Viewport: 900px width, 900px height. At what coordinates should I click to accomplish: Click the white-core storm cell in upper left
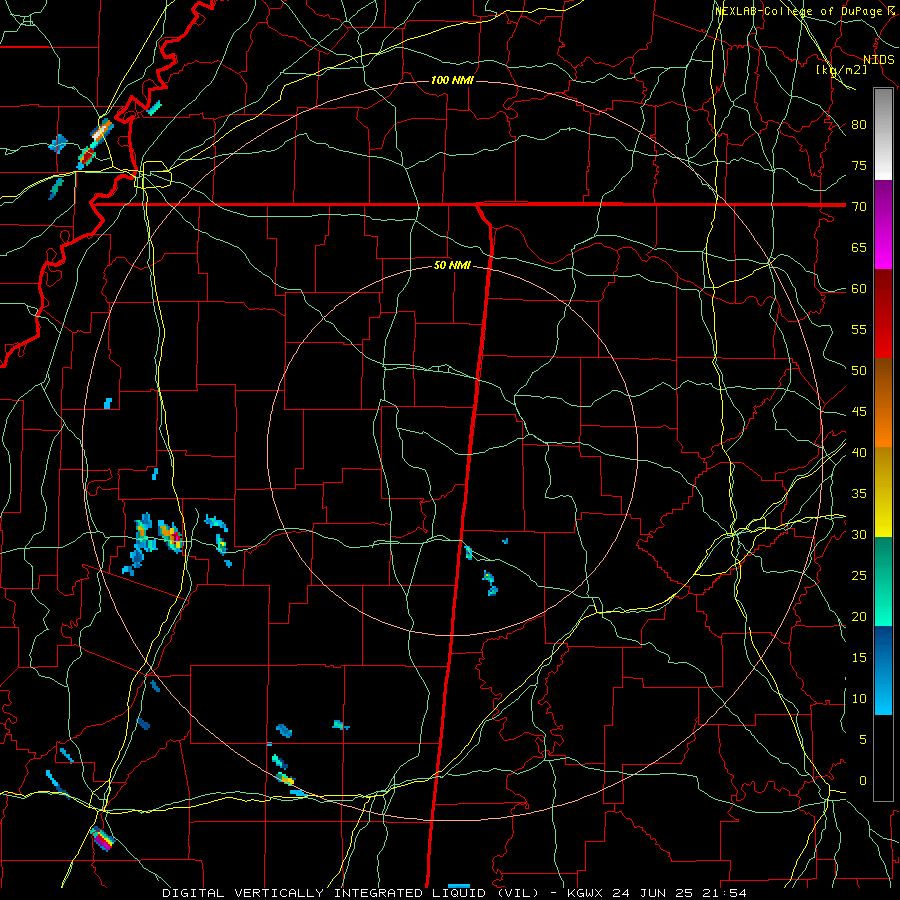coord(101,132)
